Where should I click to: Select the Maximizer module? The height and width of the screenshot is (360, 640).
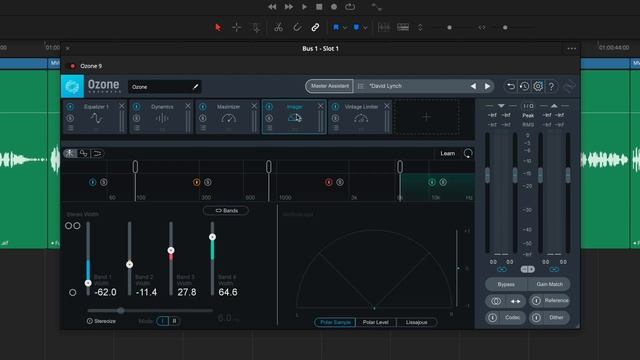point(228,118)
